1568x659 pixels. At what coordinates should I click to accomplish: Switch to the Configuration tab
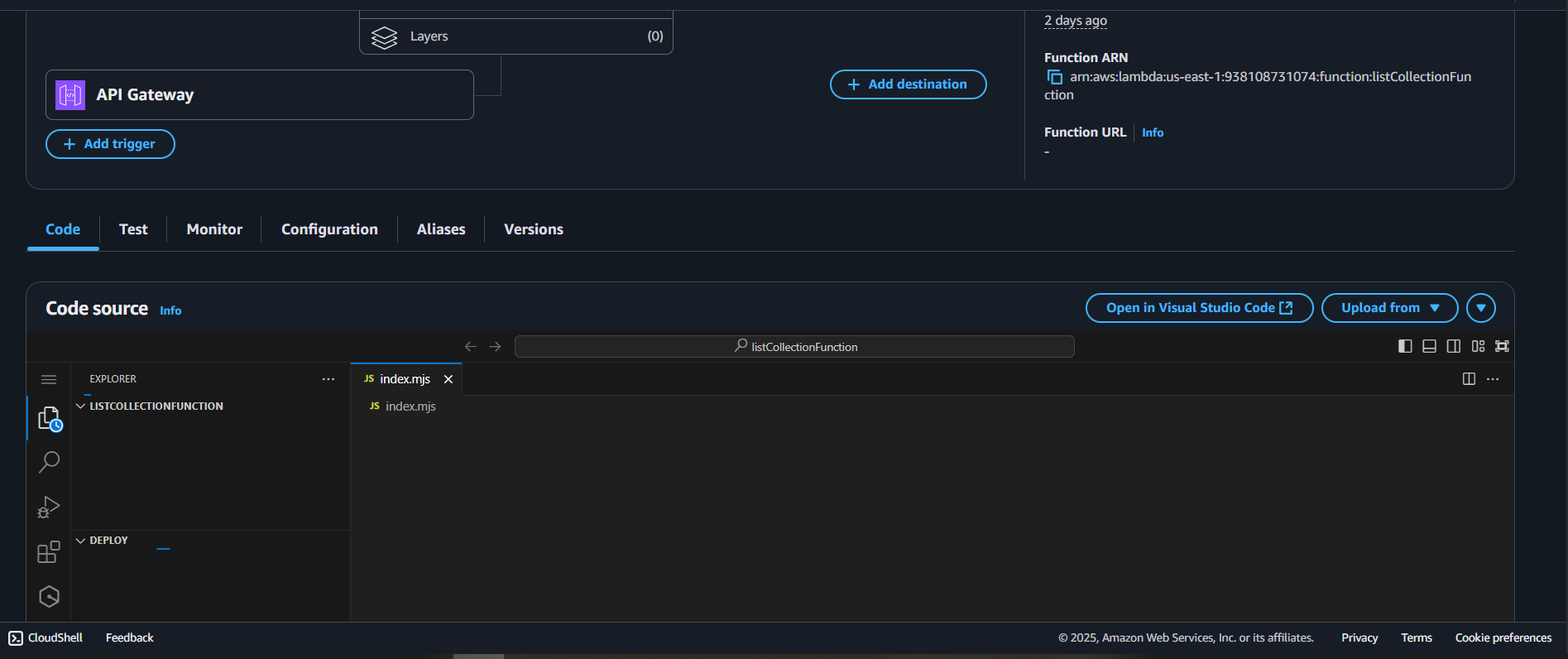pos(329,229)
